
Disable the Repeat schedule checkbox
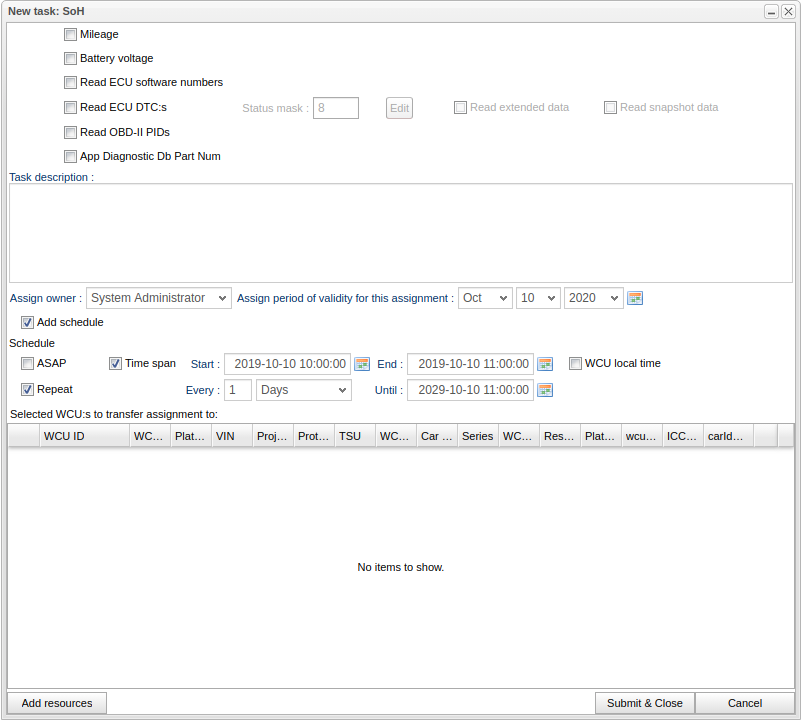pyautogui.click(x=28, y=389)
